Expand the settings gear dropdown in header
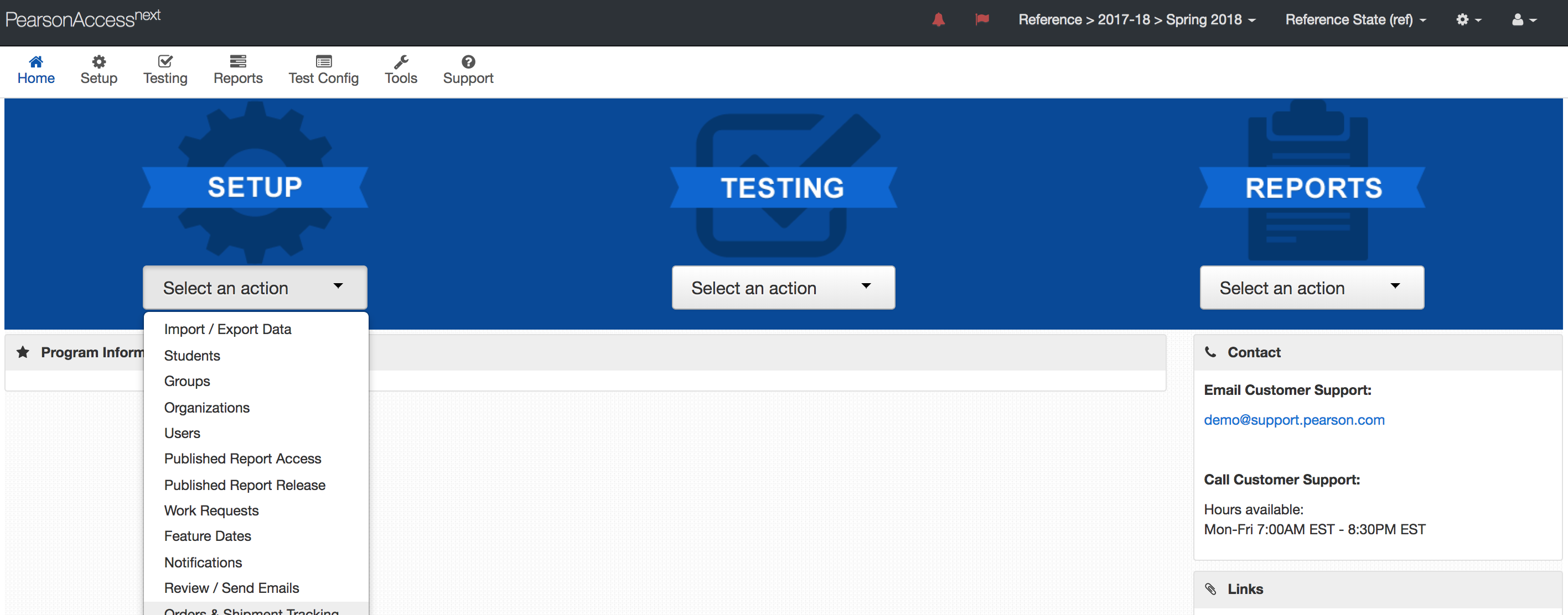The image size is (1568, 615). point(1468,20)
